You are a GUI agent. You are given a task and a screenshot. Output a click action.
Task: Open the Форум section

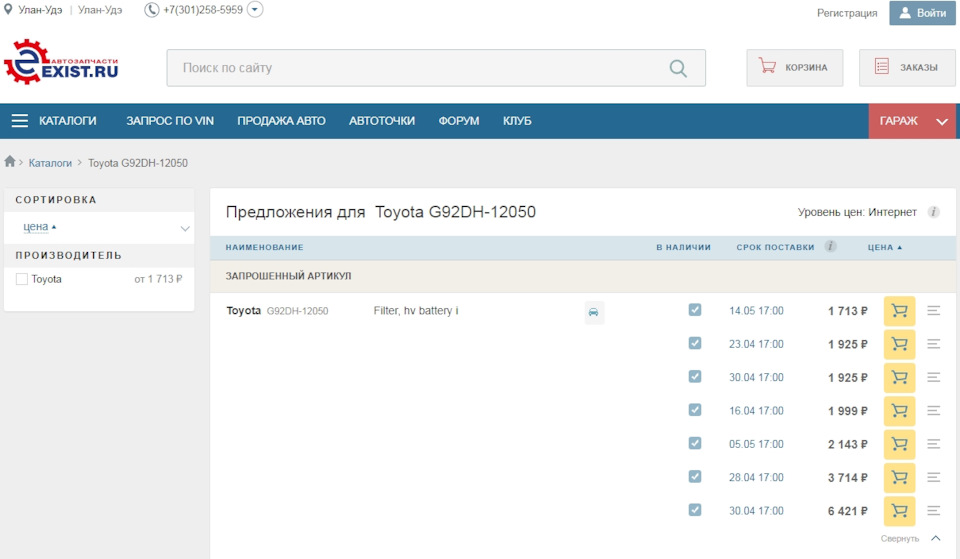(459, 121)
